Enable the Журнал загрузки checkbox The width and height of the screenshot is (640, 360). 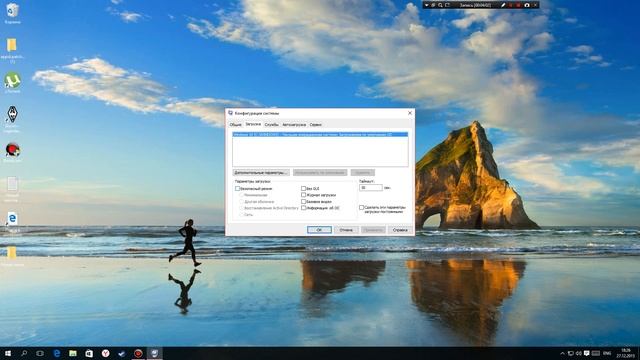[303, 195]
